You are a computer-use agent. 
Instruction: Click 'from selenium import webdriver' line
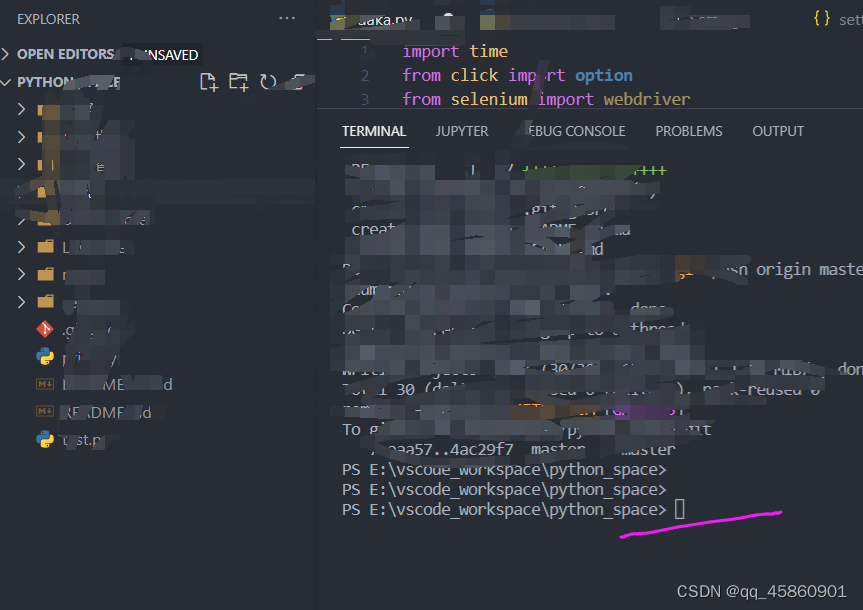546,99
